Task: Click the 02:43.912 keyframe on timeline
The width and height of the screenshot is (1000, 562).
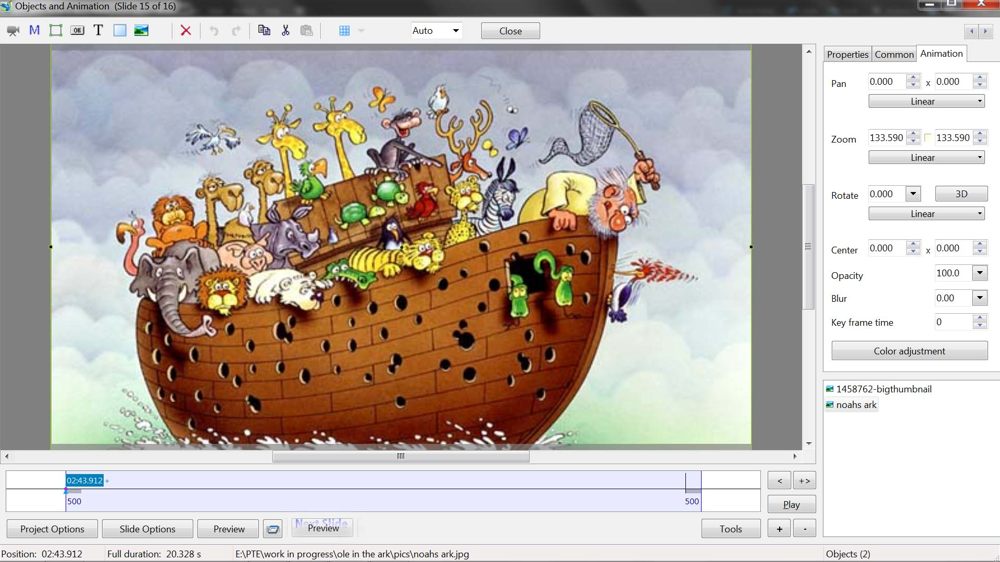Action: point(84,480)
